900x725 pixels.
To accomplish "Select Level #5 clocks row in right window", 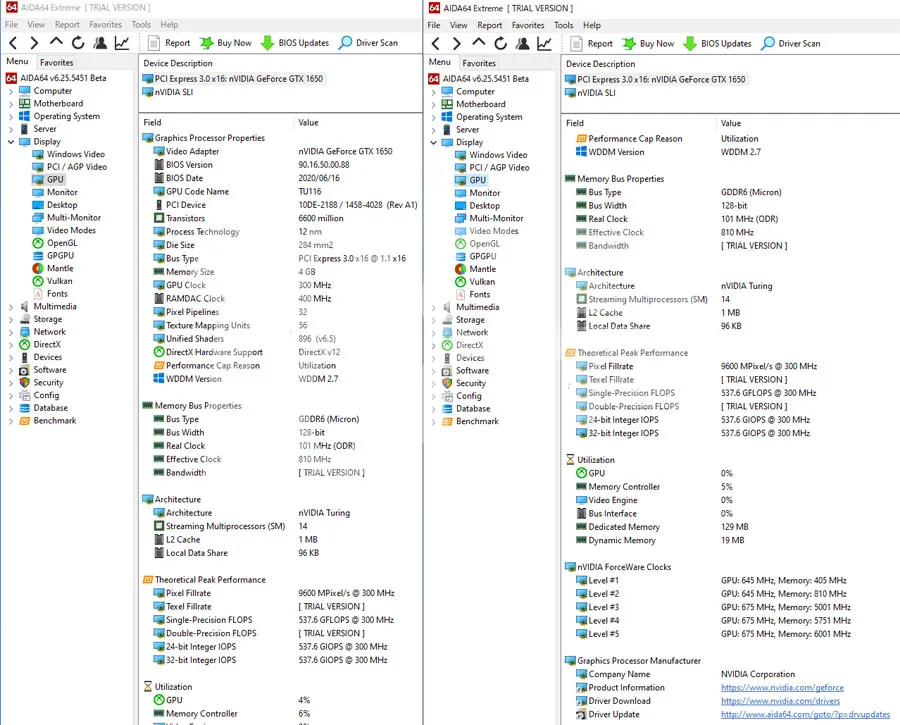I will [730, 634].
